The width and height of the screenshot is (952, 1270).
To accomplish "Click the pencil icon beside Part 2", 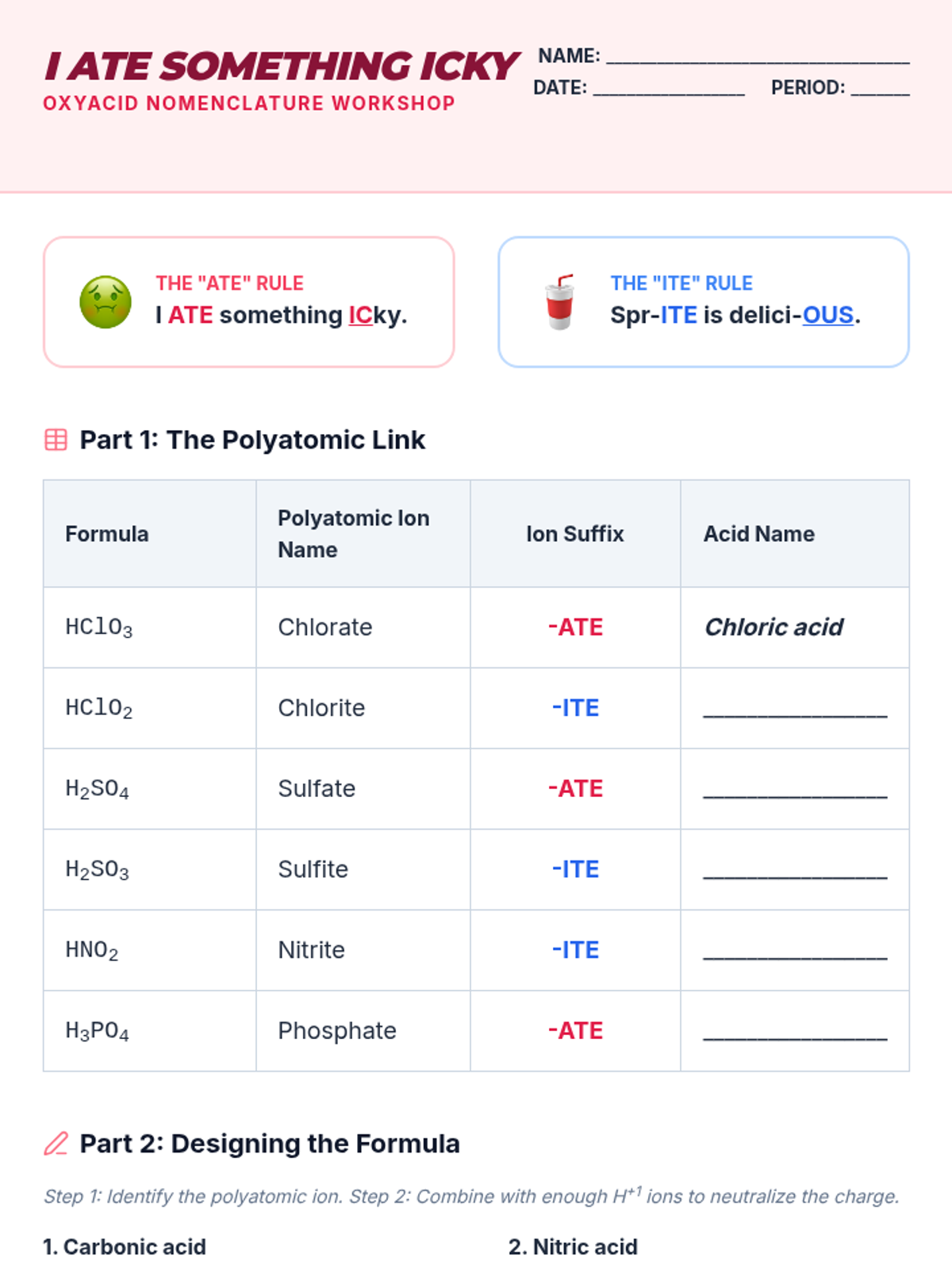I will (56, 1144).
